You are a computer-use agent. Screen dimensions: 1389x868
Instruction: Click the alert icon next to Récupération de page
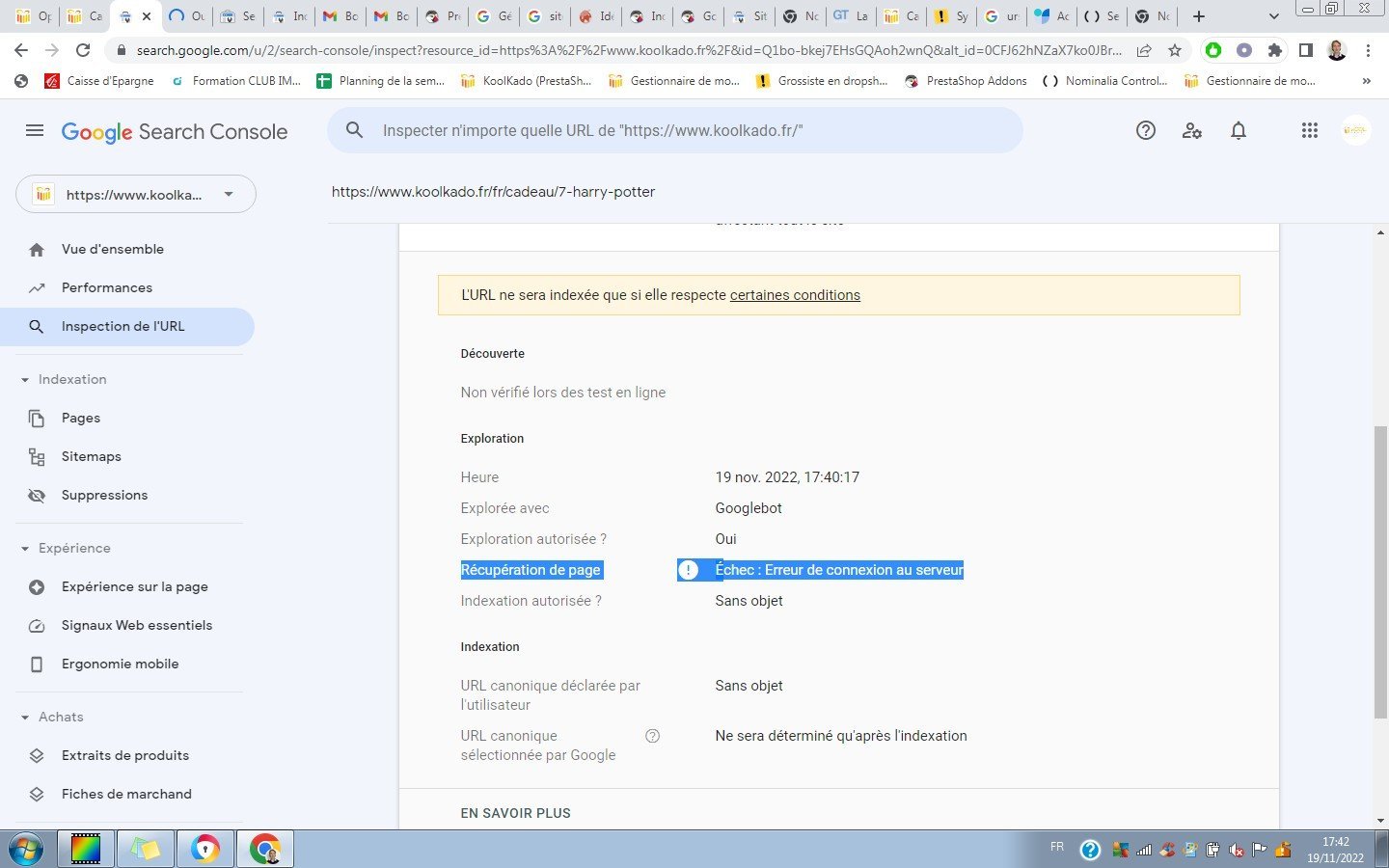click(x=688, y=570)
